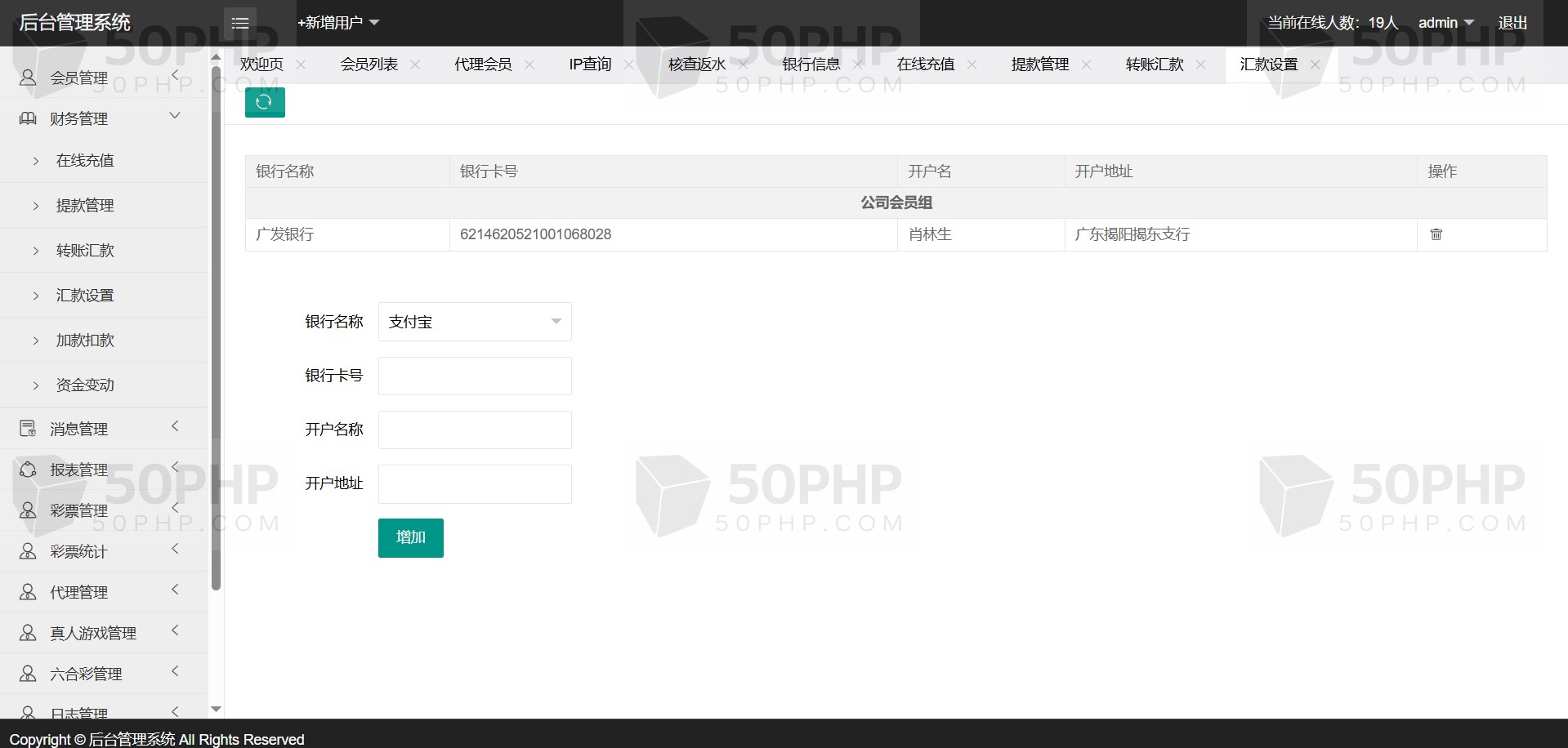Collapse the 财务管理 sidebar section
The image size is (1568, 748).
click(175, 117)
